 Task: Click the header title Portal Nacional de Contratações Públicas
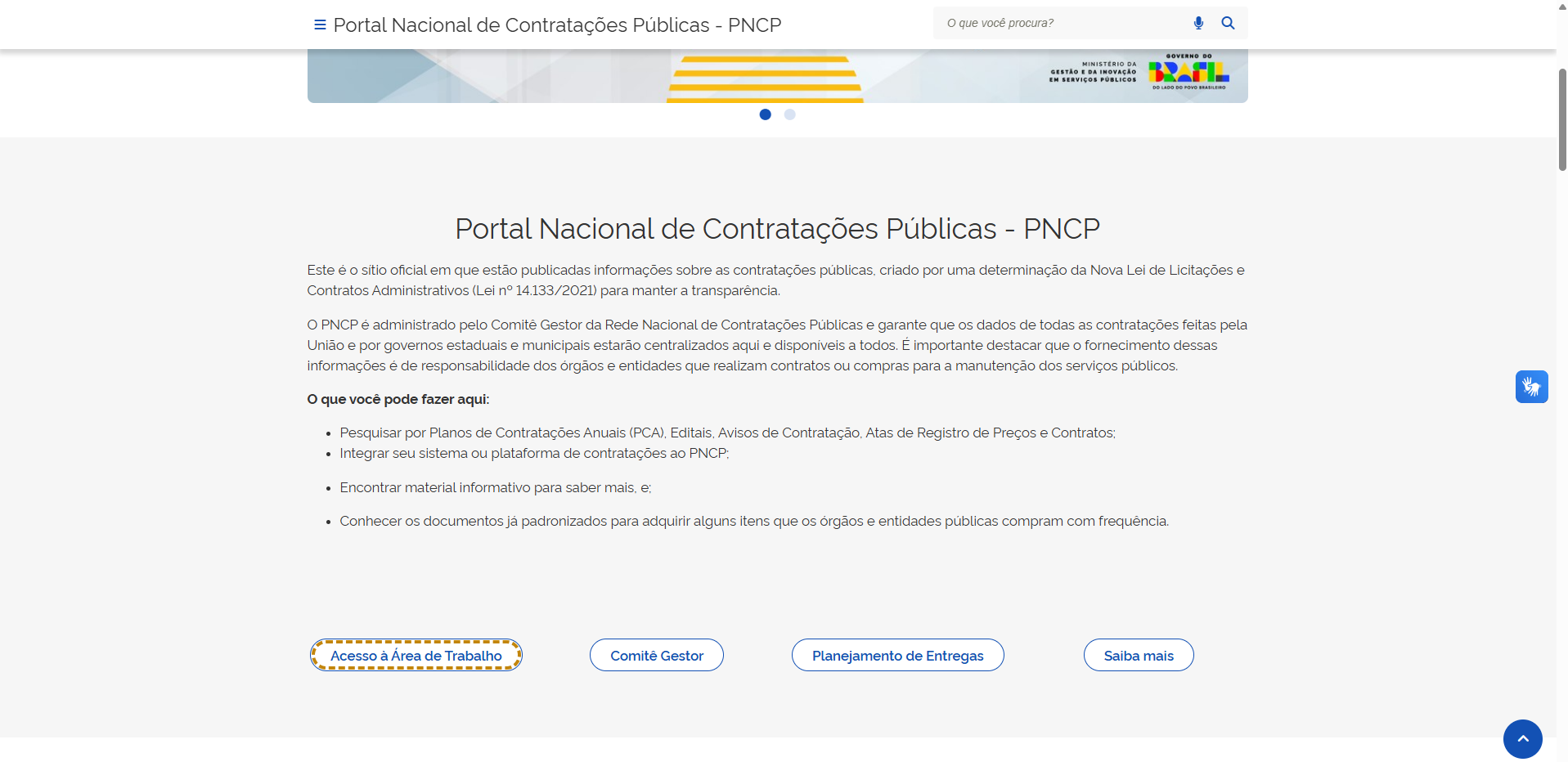coord(557,25)
